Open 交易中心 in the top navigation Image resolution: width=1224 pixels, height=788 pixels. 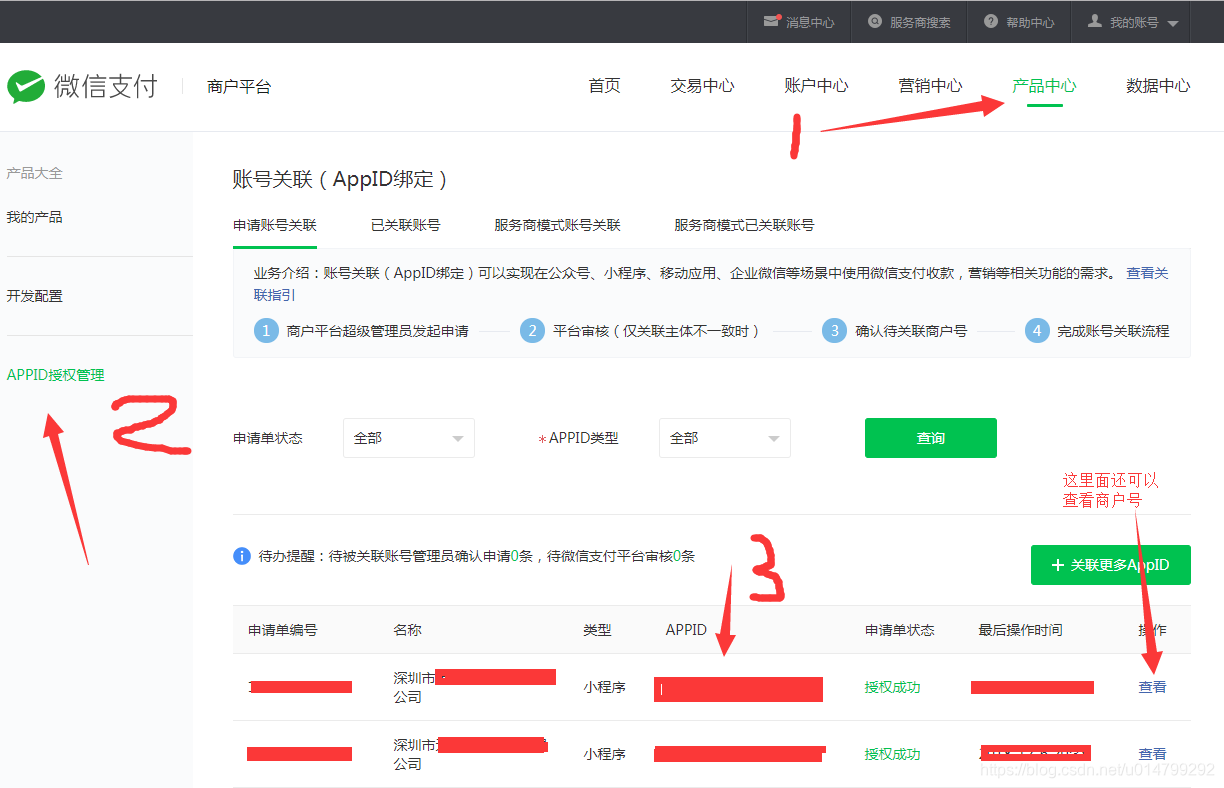pos(702,86)
